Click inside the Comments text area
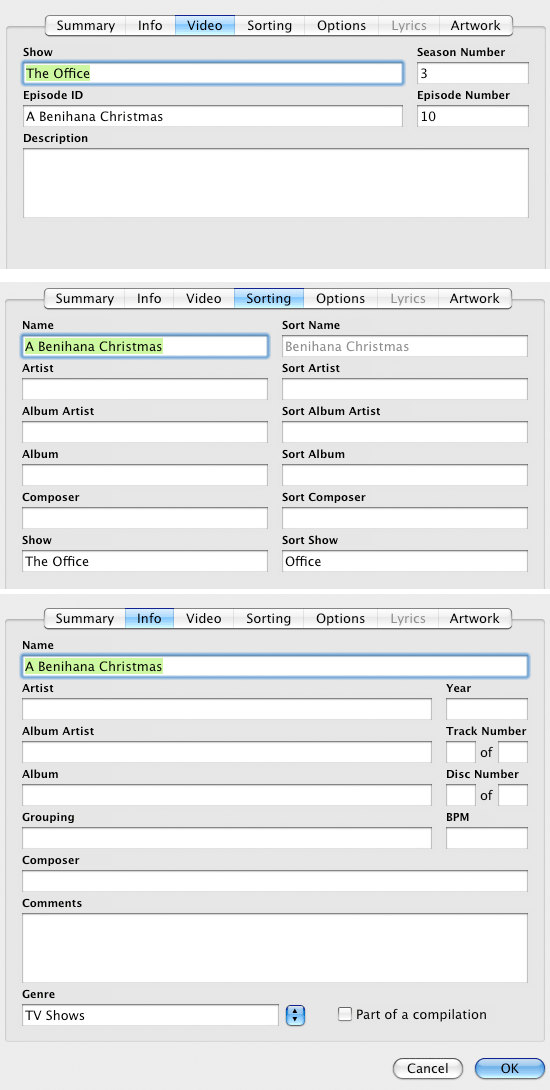This screenshot has width=550, height=1090. pos(275,947)
